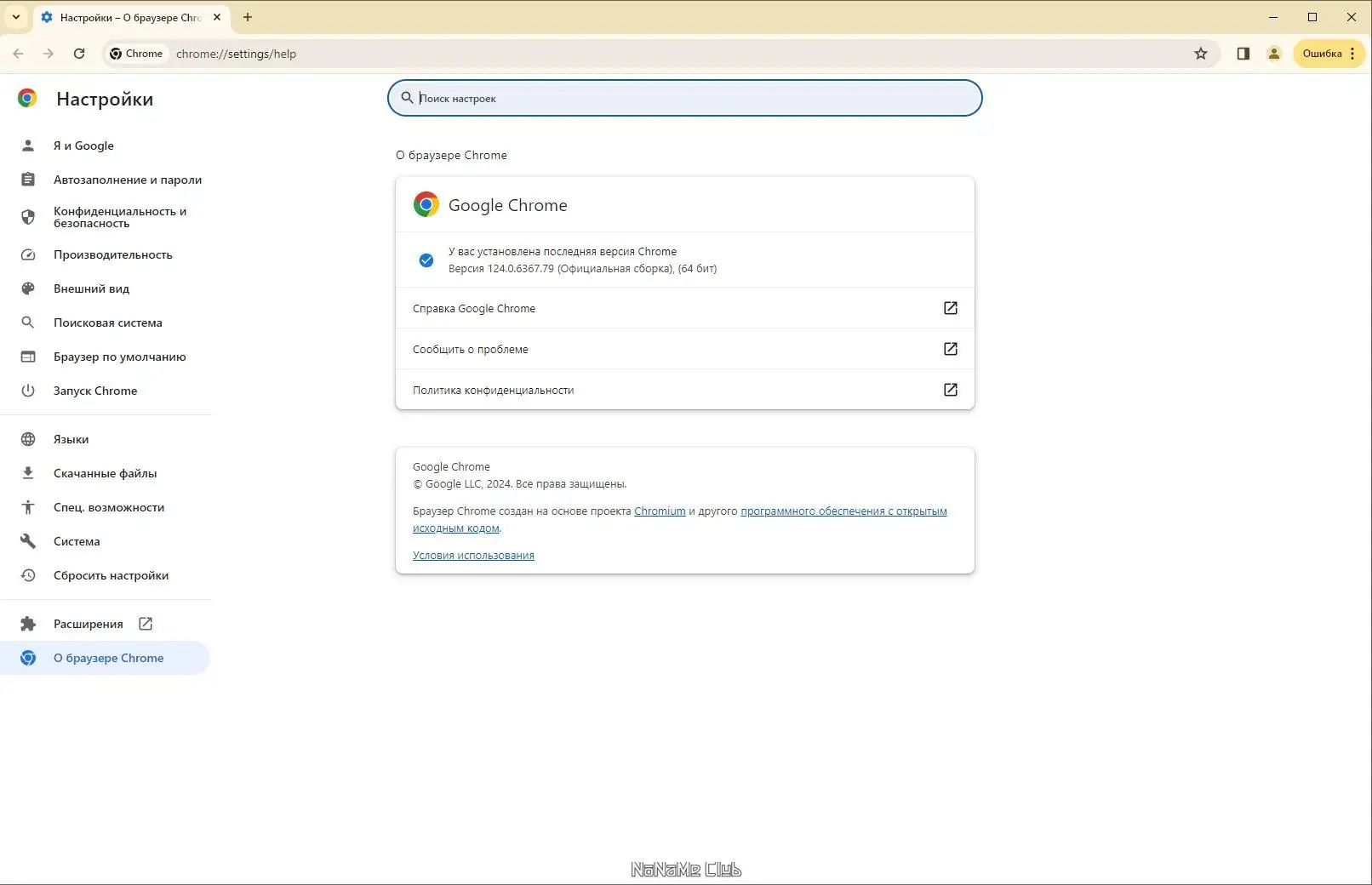Open the side panel icon in toolbar

(x=1243, y=53)
